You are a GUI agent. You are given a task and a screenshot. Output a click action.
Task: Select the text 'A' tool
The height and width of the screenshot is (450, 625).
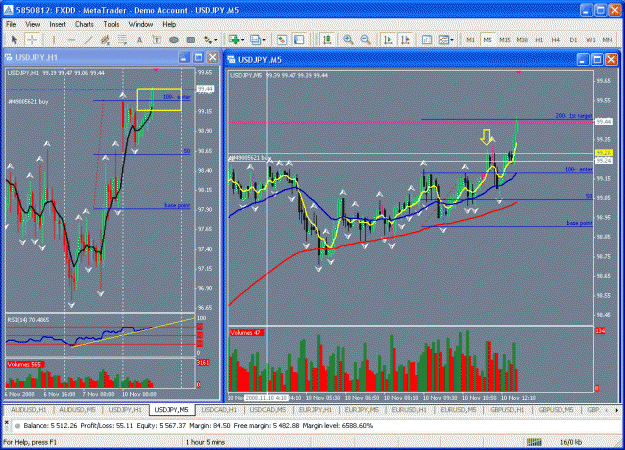[140, 39]
